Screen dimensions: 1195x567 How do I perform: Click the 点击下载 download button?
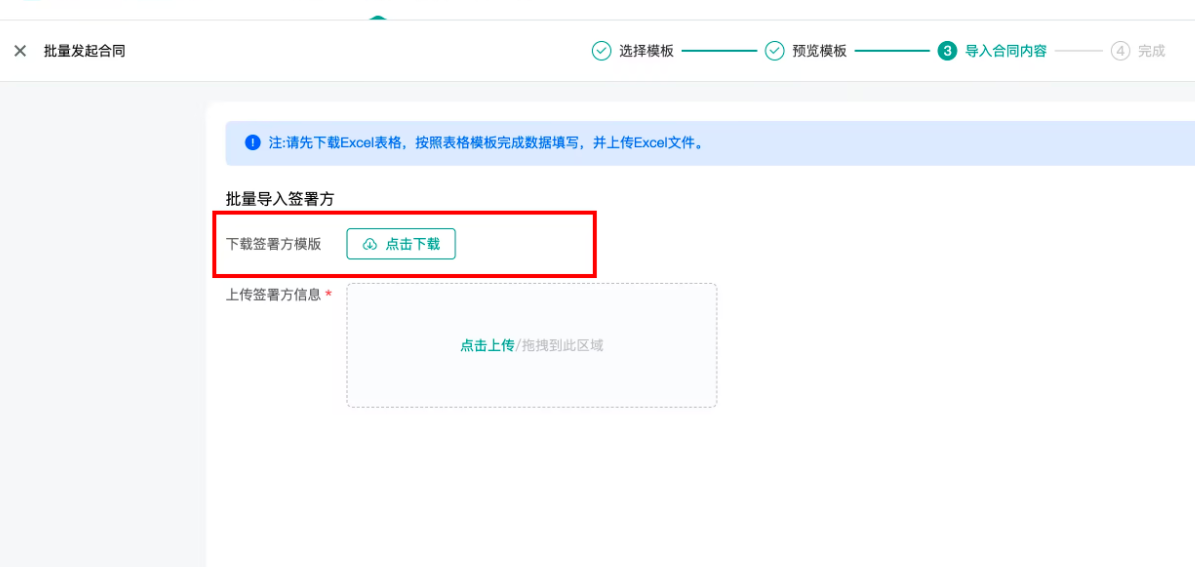[401, 244]
